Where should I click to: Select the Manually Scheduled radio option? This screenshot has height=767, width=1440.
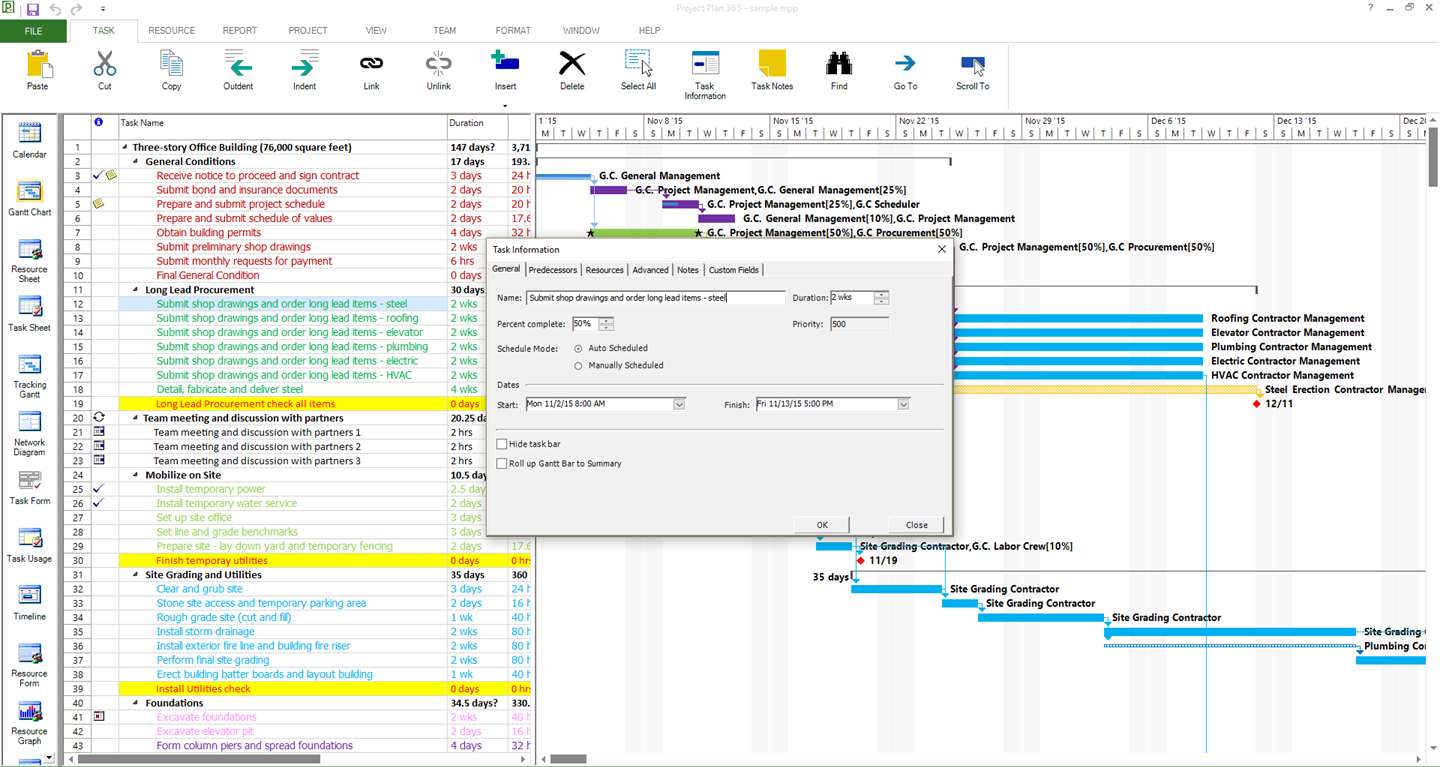click(578, 366)
